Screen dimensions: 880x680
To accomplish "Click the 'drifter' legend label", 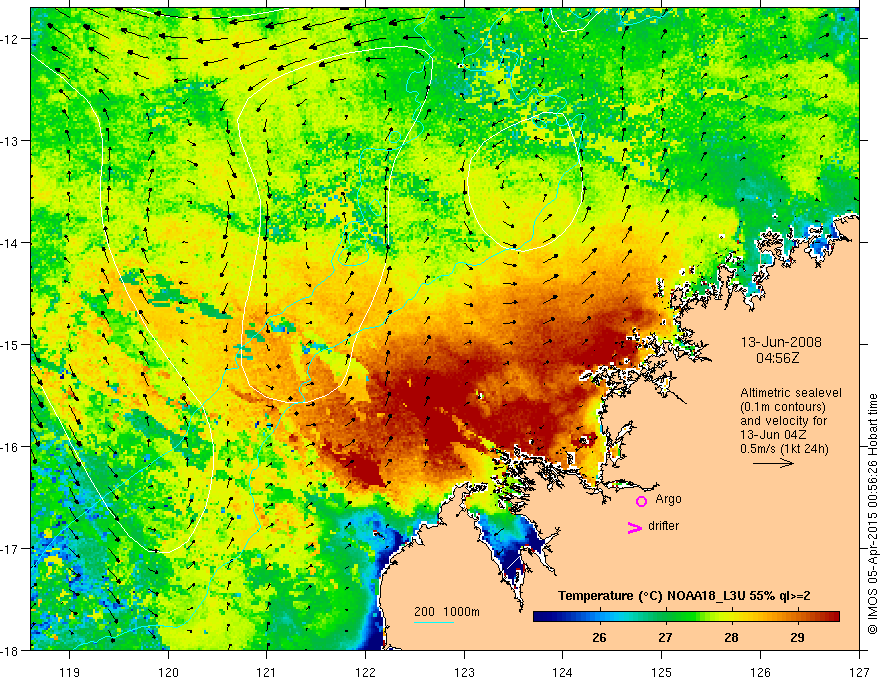I will pyautogui.click(x=663, y=526).
